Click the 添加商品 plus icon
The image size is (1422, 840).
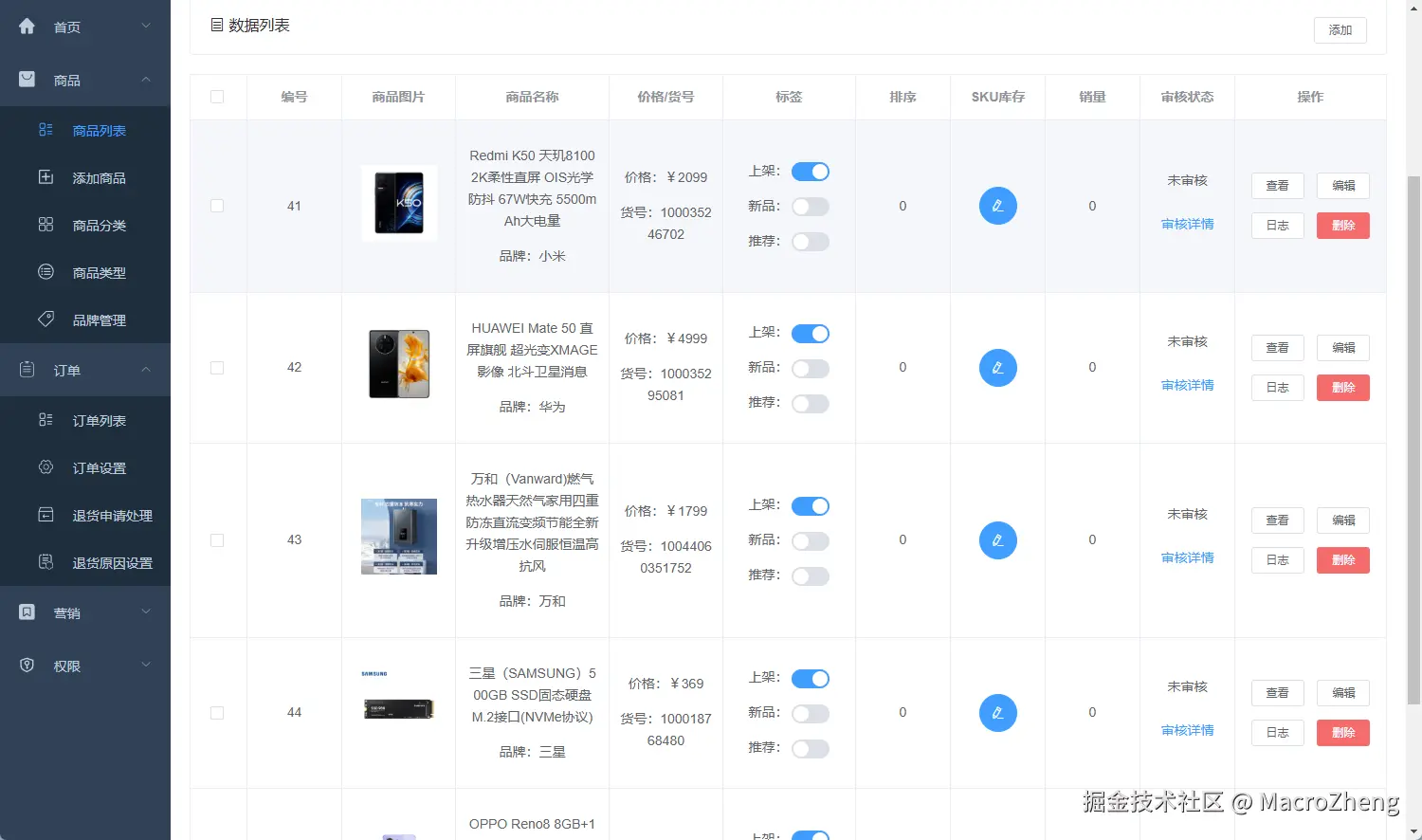[46, 177]
